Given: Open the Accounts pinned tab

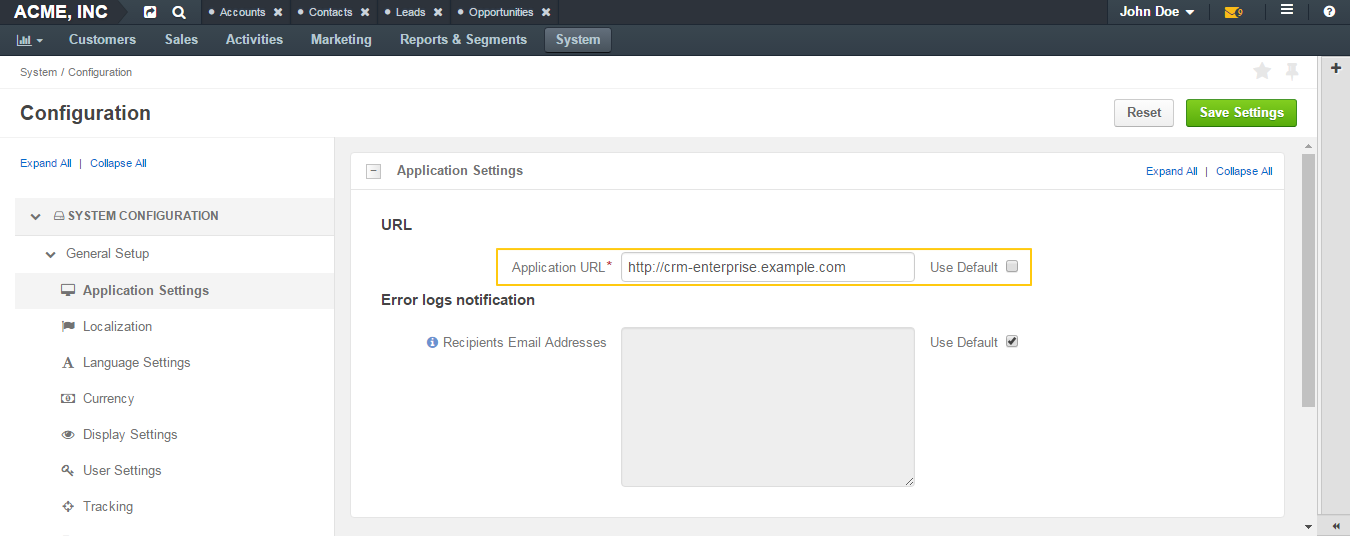Looking at the screenshot, I should [242, 12].
